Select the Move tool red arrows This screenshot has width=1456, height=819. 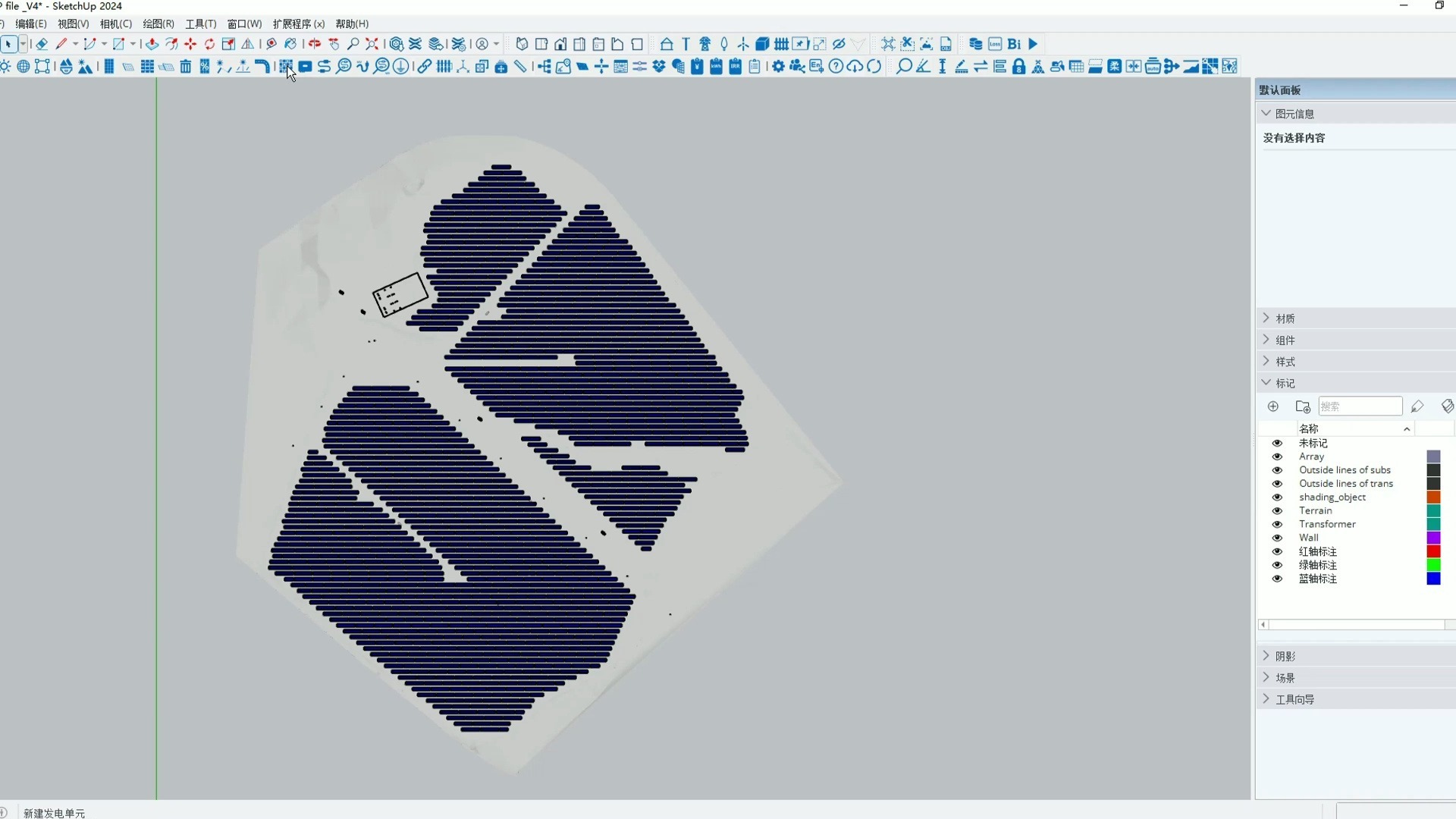[190, 44]
